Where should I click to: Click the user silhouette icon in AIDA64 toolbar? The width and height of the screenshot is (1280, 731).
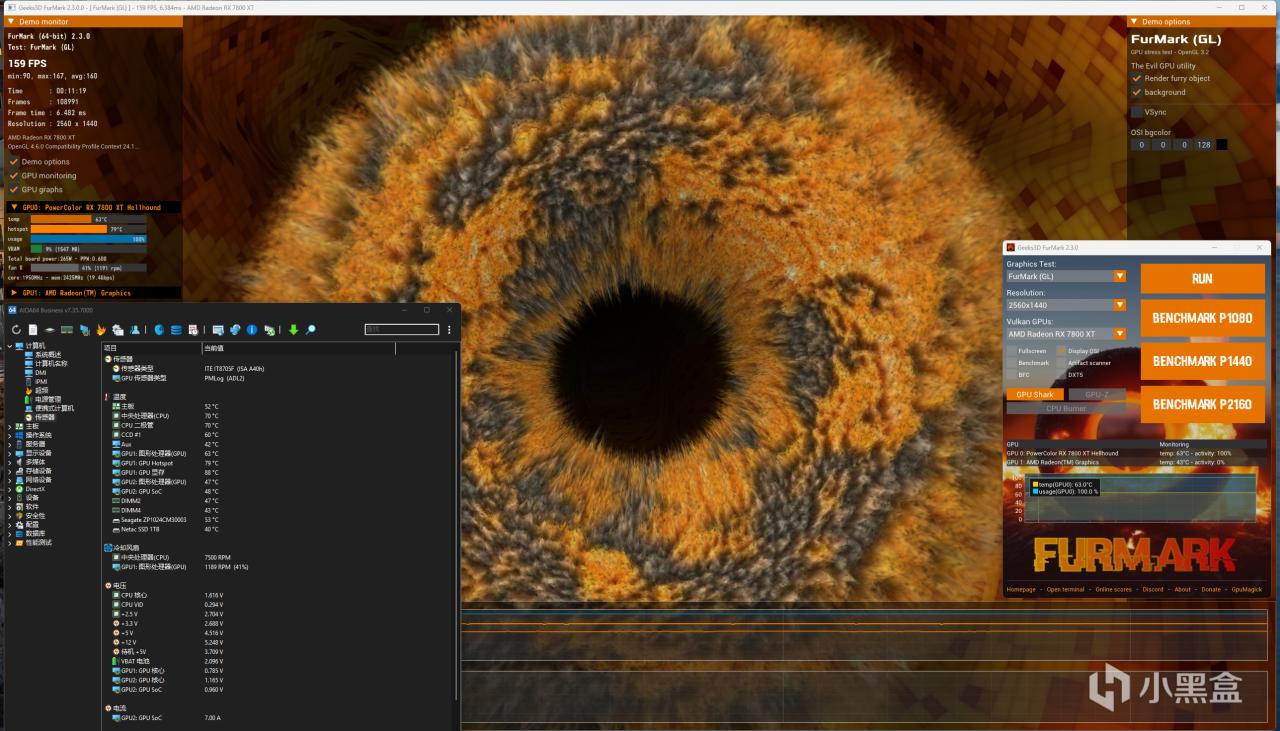(135, 330)
